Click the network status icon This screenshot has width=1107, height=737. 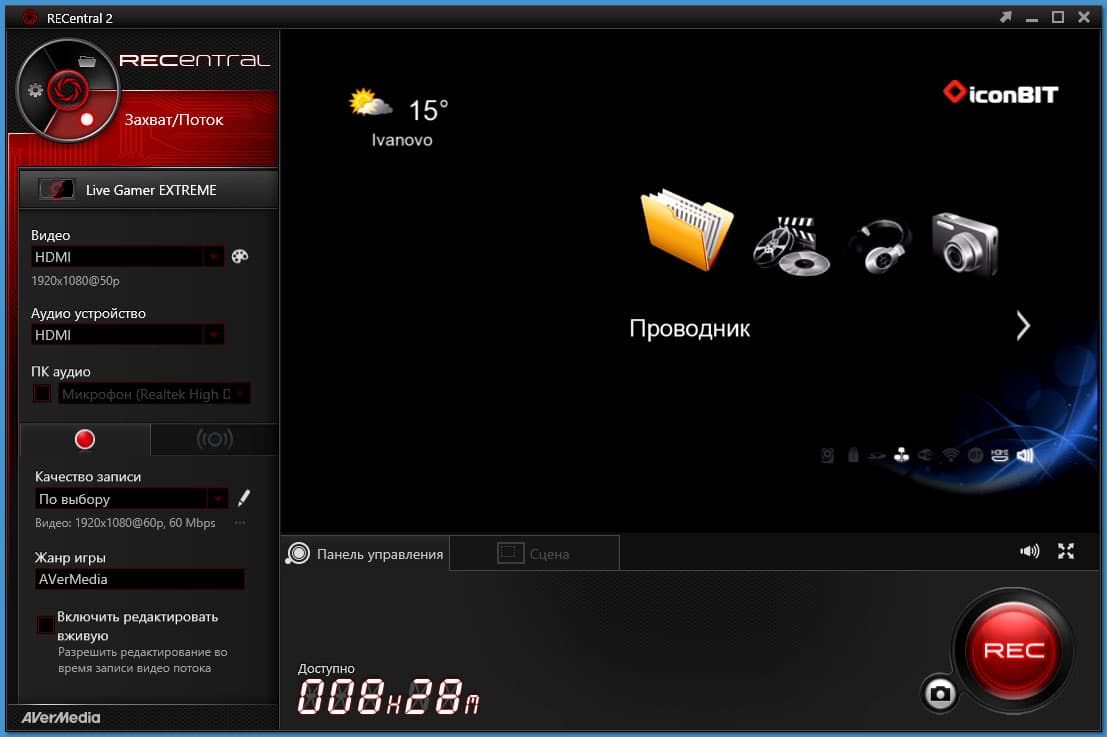tap(902, 455)
